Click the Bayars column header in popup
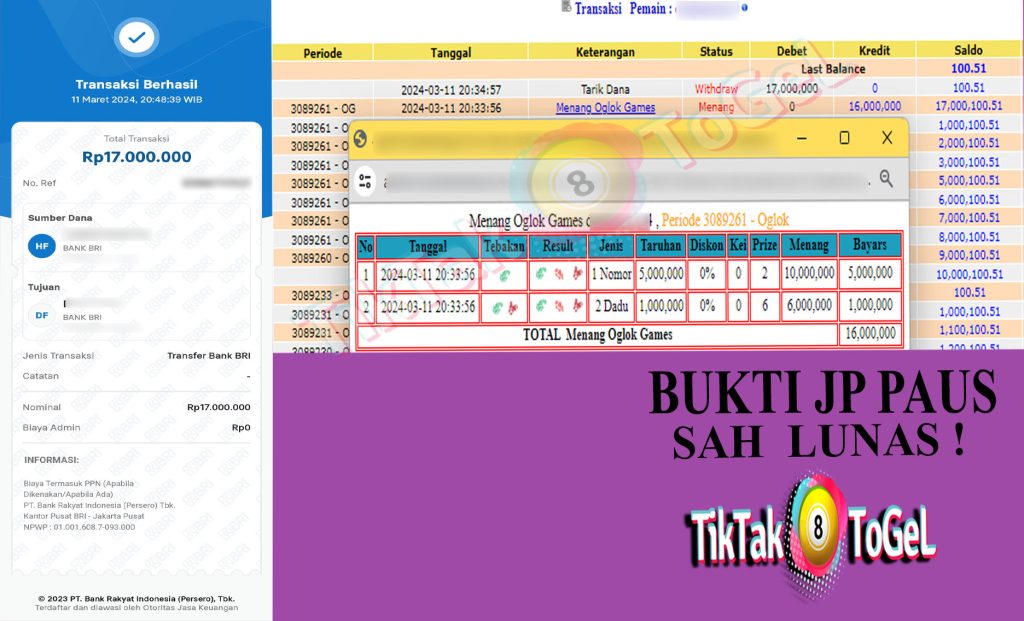Screen dimensions: 1024x621 (869, 245)
